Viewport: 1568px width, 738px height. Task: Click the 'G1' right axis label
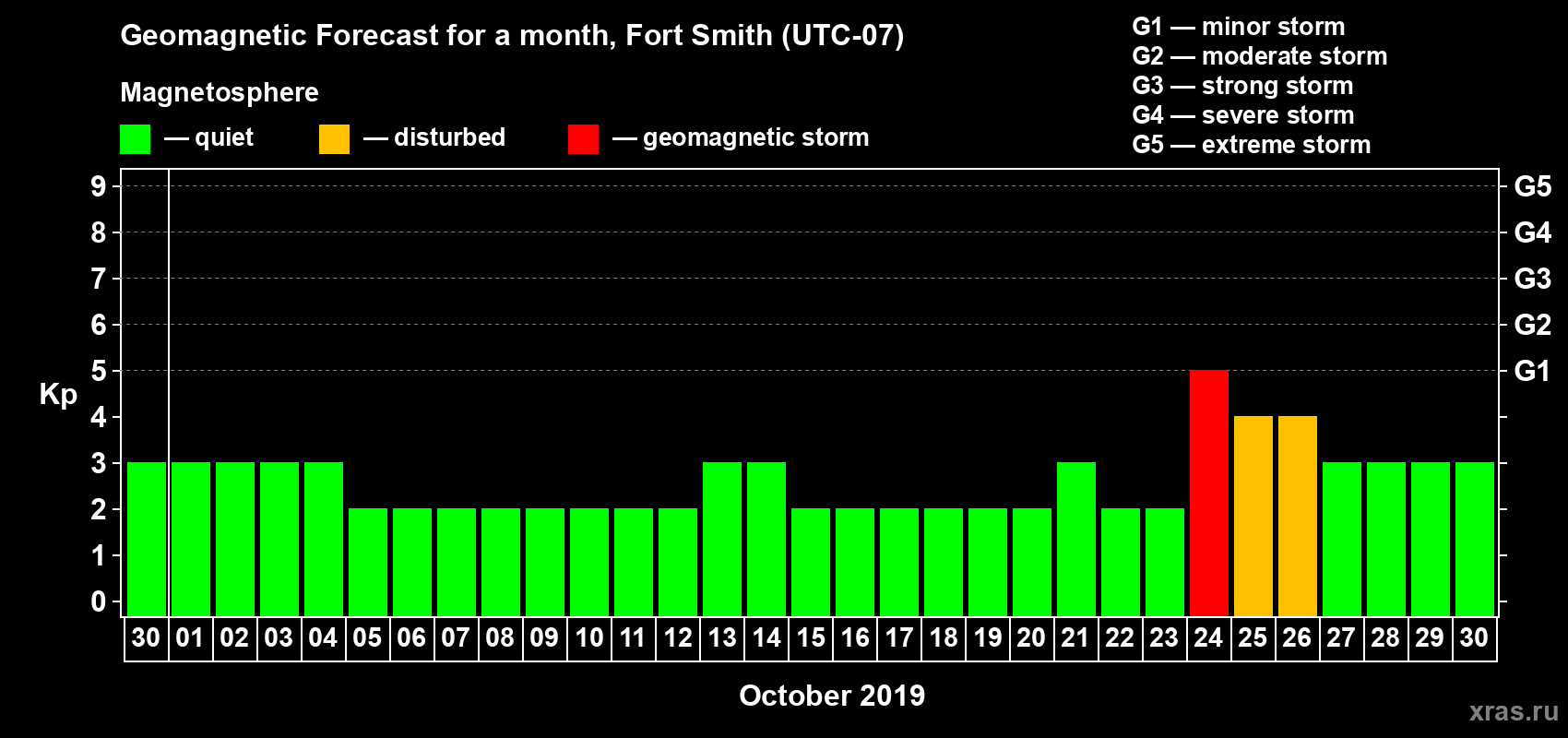1533,371
